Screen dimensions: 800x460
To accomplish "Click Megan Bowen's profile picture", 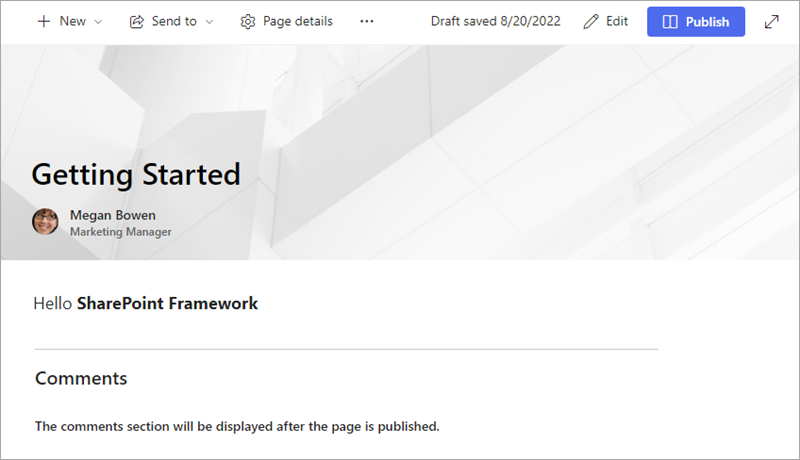I will click(45, 221).
